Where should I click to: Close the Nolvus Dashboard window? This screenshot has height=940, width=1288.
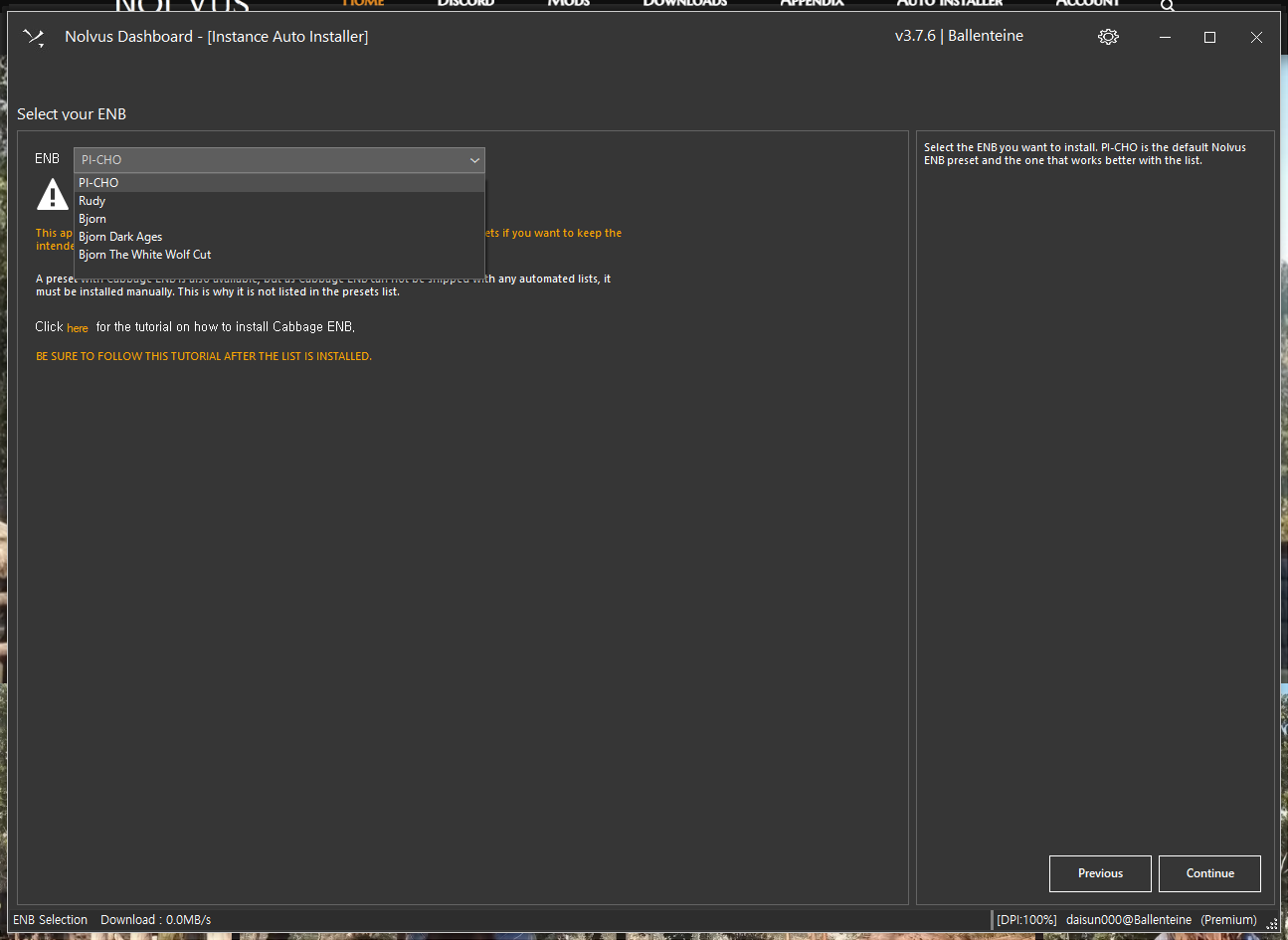tap(1256, 37)
